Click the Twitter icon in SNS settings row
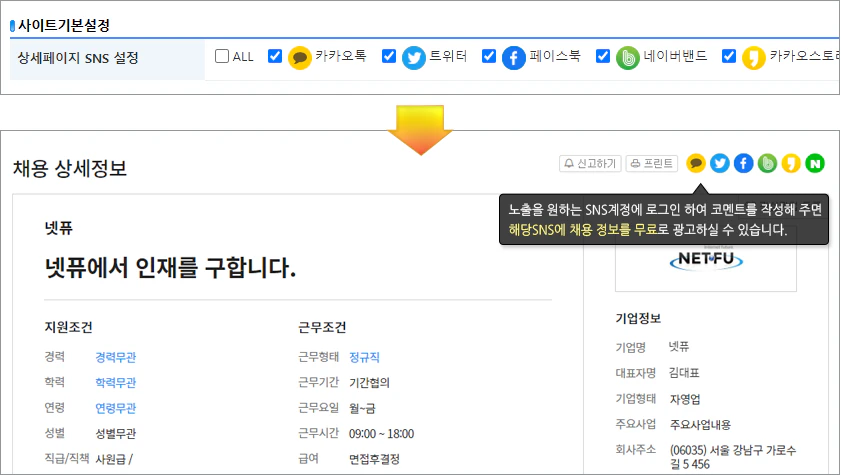 tap(414, 58)
